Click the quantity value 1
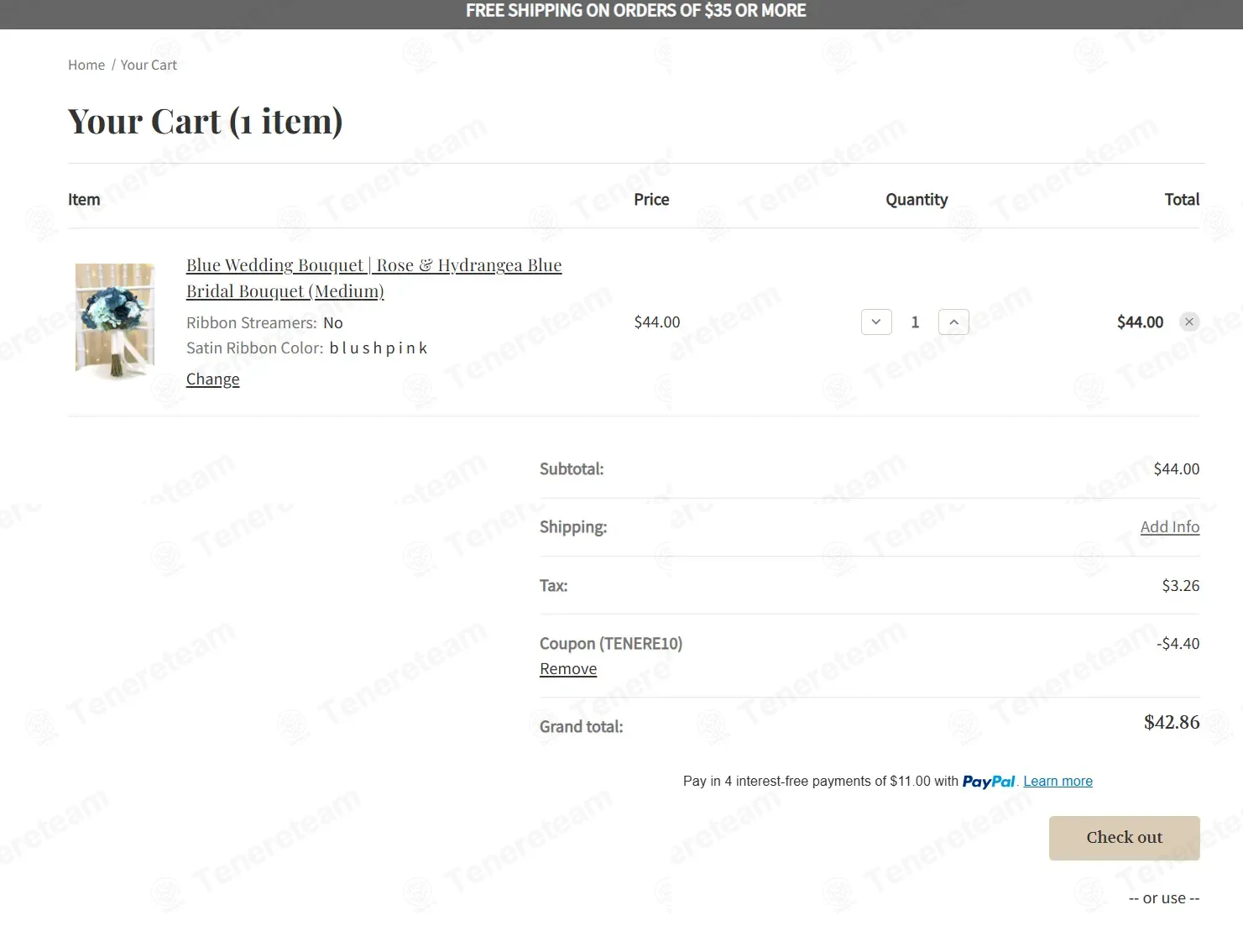 (915, 322)
